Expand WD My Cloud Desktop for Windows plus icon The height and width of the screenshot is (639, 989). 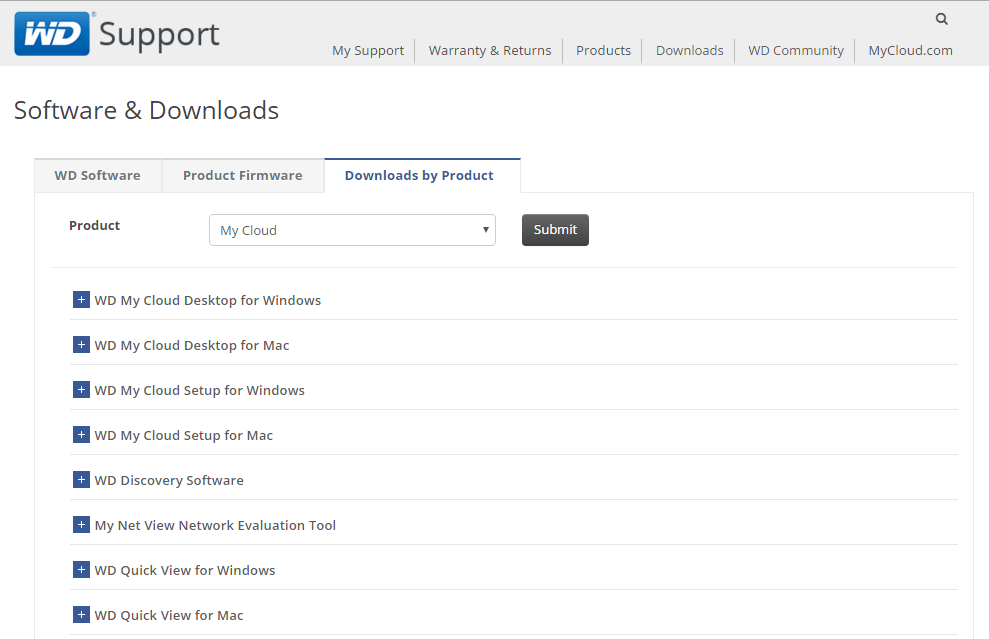pyautogui.click(x=81, y=300)
